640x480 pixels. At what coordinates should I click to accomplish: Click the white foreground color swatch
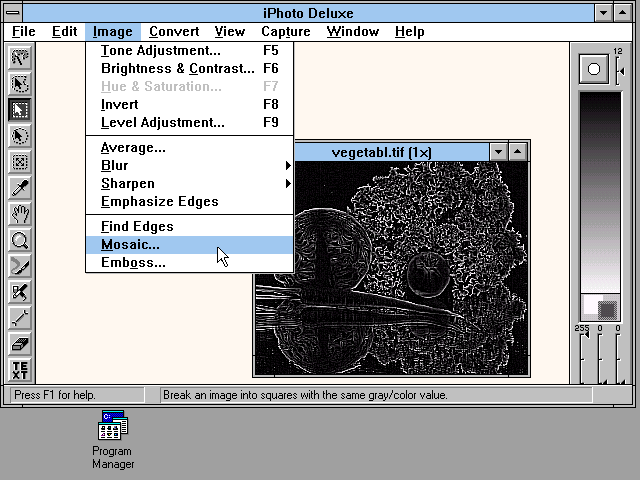(x=589, y=304)
